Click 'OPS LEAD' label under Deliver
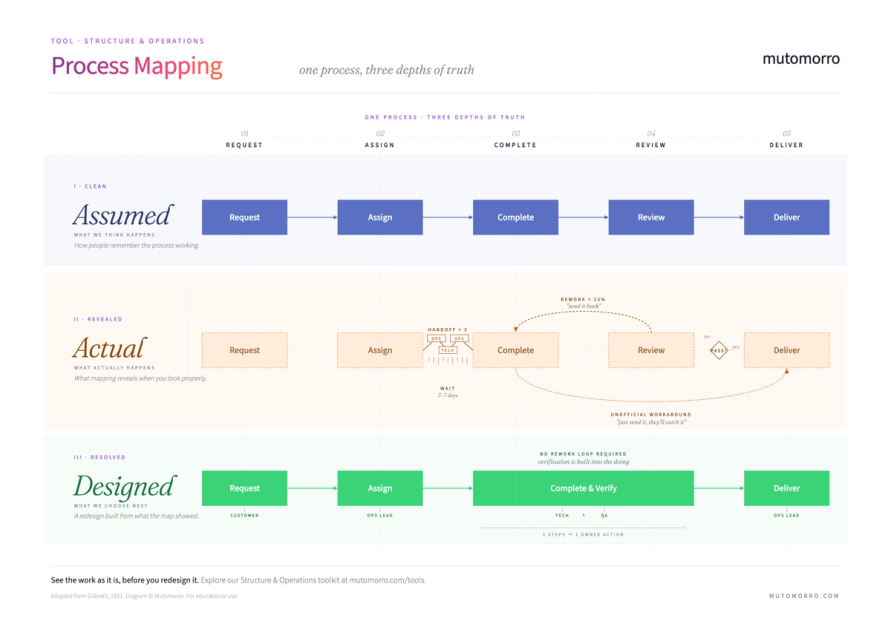The width and height of the screenshot is (891, 630). [786, 515]
